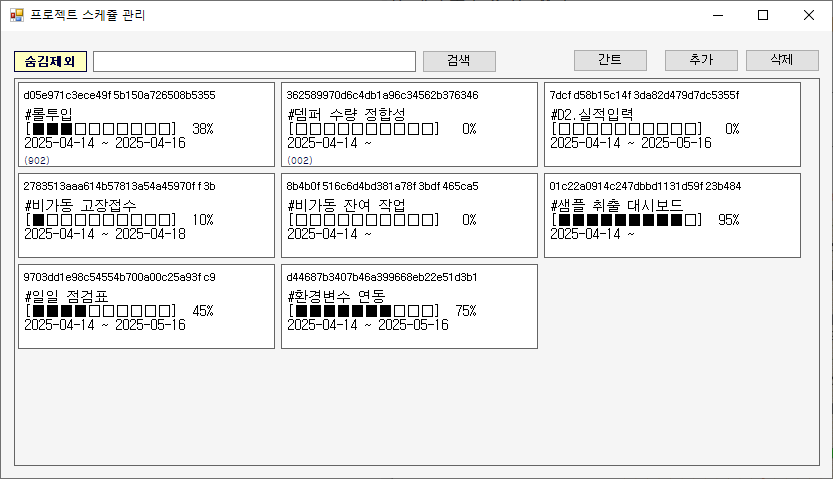
Task: Select the #비가동 잔여 작업 title
Action: (346, 205)
